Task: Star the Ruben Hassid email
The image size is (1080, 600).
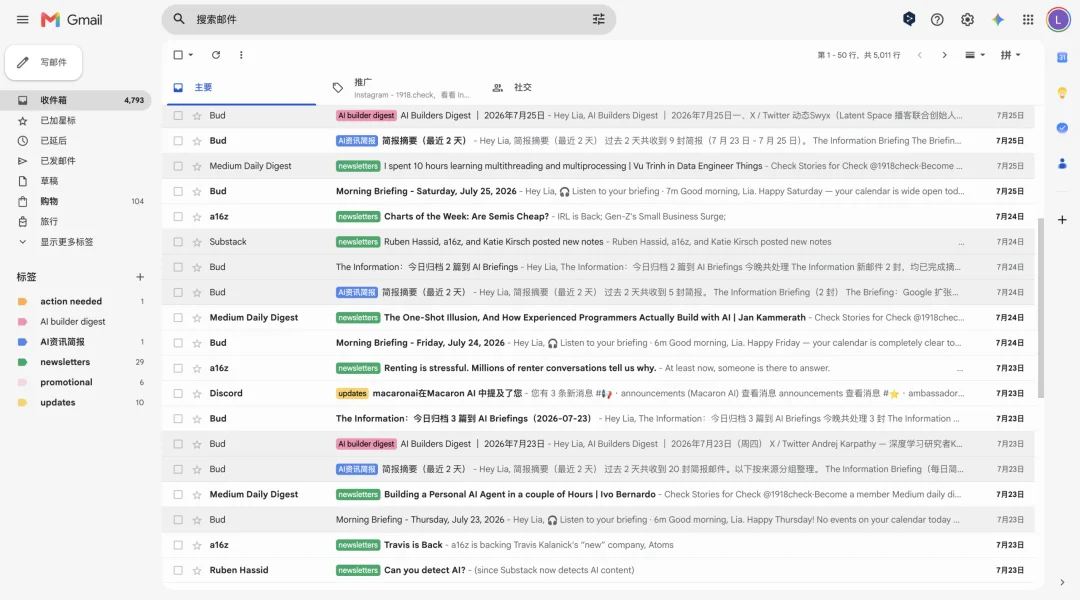Action: coord(197,570)
